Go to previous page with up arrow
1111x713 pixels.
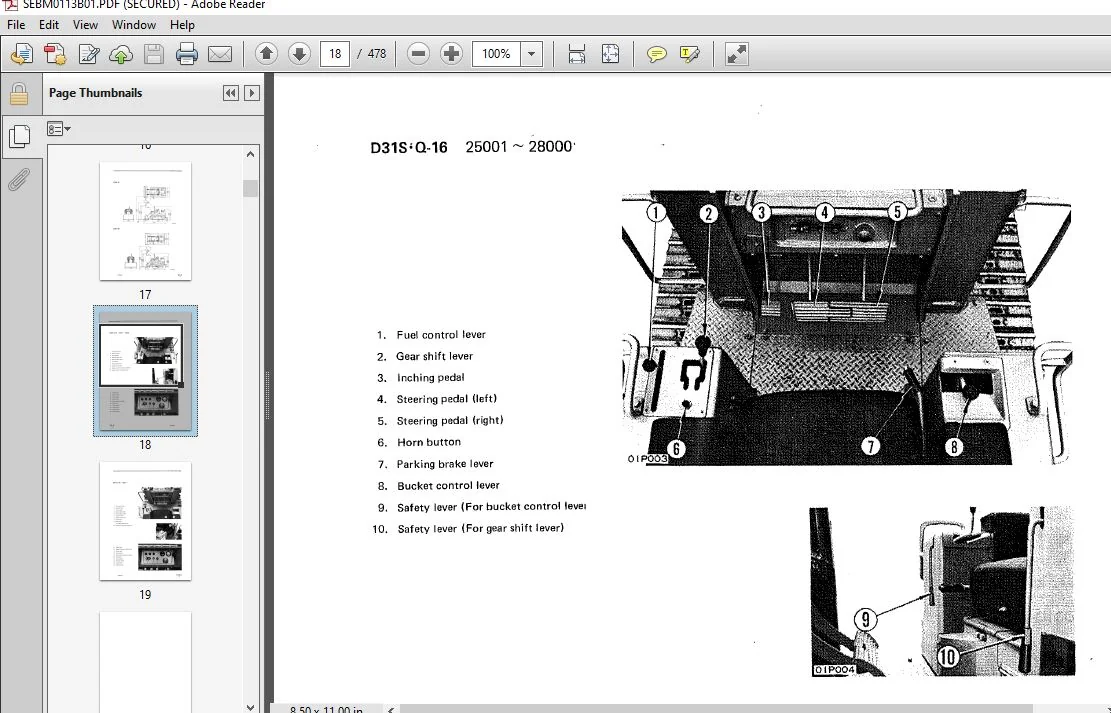(266, 54)
